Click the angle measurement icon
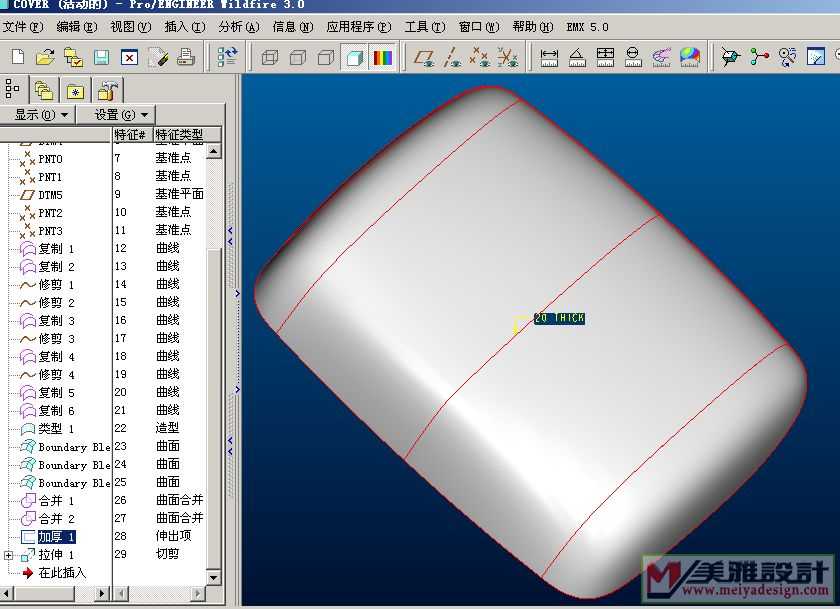 coord(577,58)
